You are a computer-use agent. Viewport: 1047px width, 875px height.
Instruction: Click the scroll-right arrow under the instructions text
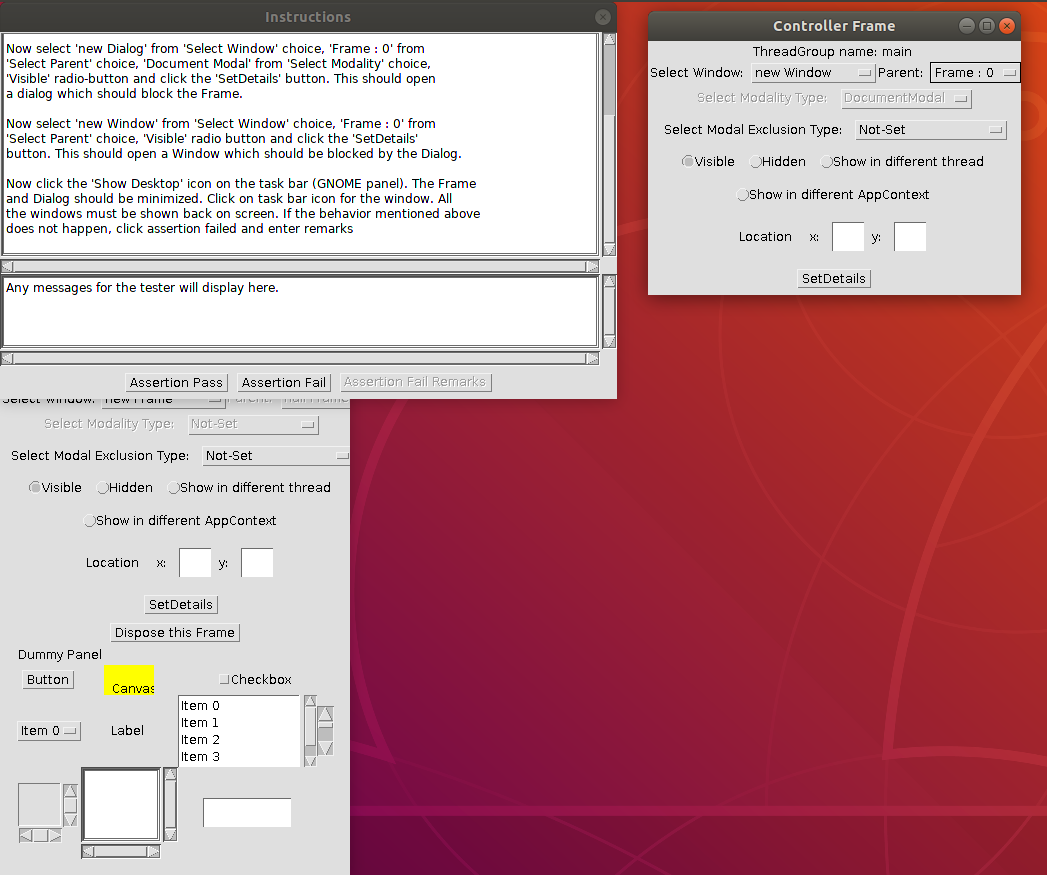pyautogui.click(x=592, y=267)
